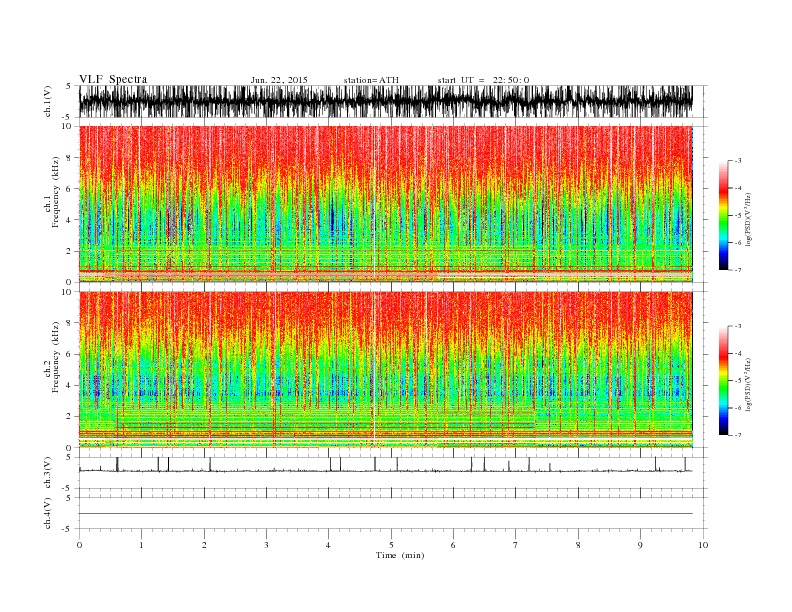792x612 pixels.
Task: Click the "VLF Spectra" plot title
Action: (x=113, y=79)
